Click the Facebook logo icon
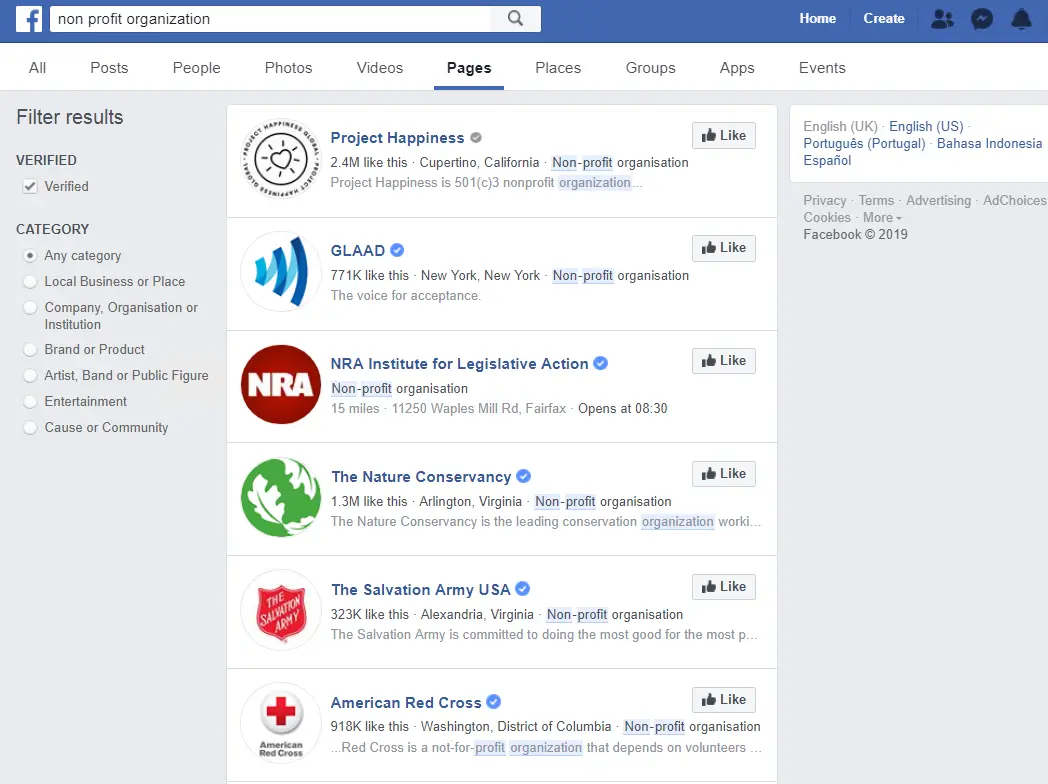 28,18
